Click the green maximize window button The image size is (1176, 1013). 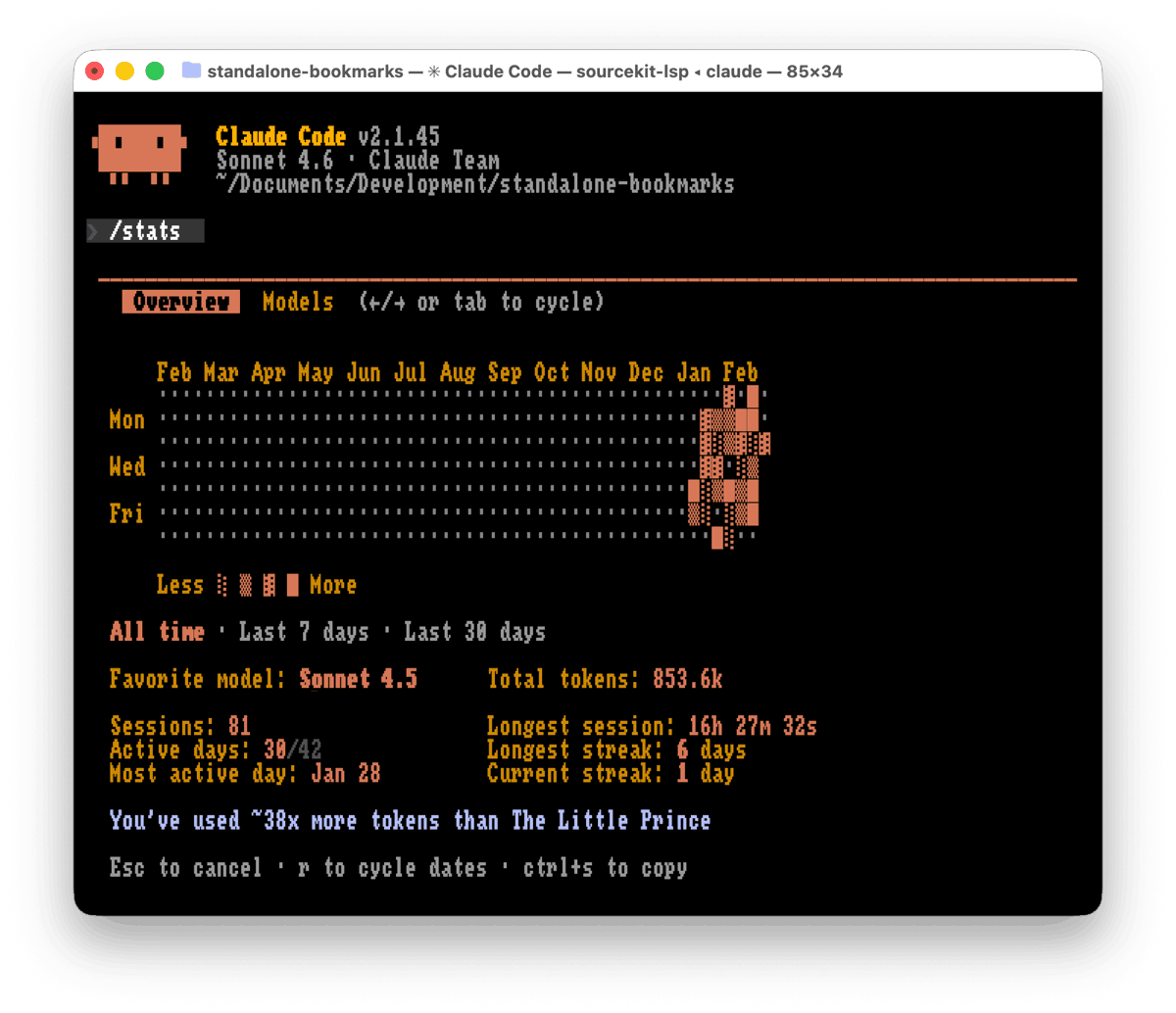155,71
